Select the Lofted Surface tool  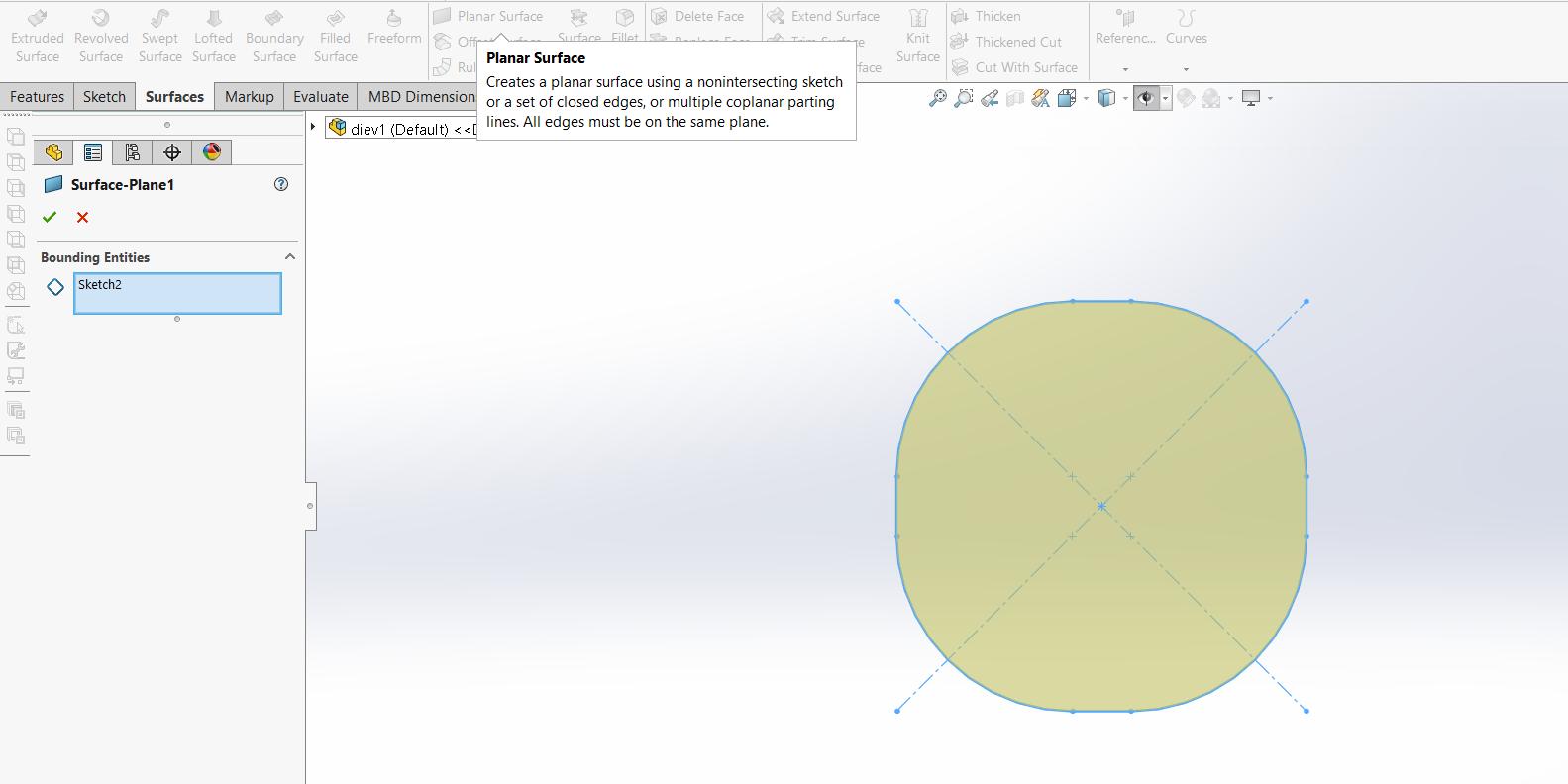[x=213, y=37]
